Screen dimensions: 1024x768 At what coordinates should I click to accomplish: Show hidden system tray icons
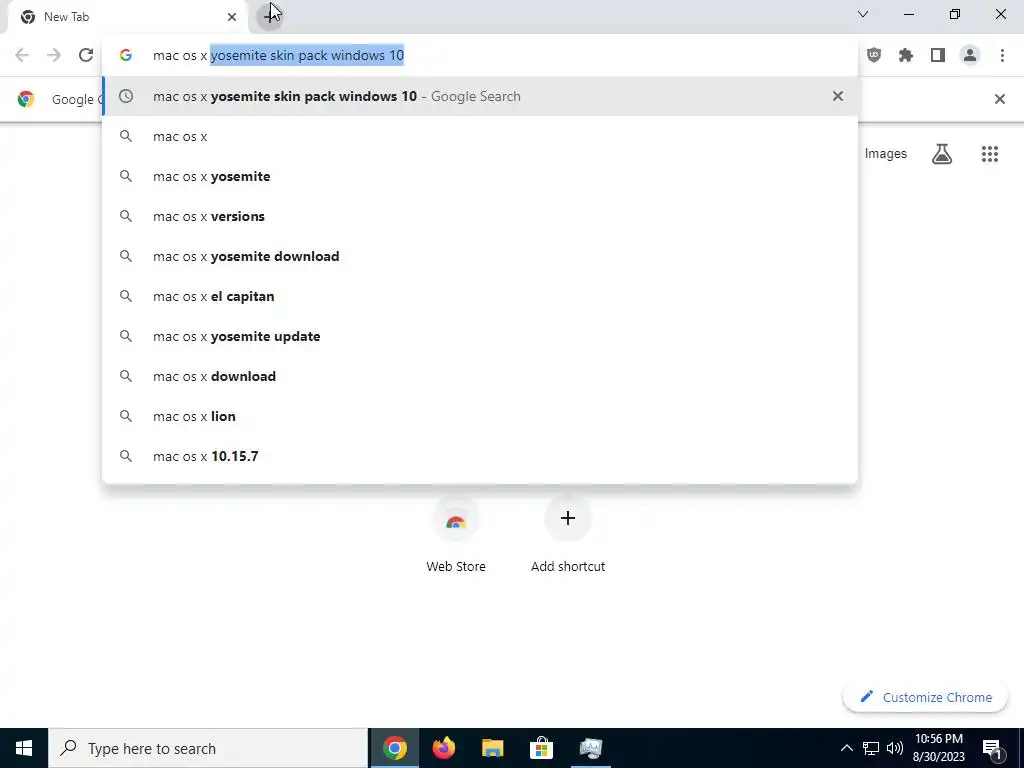pos(846,748)
